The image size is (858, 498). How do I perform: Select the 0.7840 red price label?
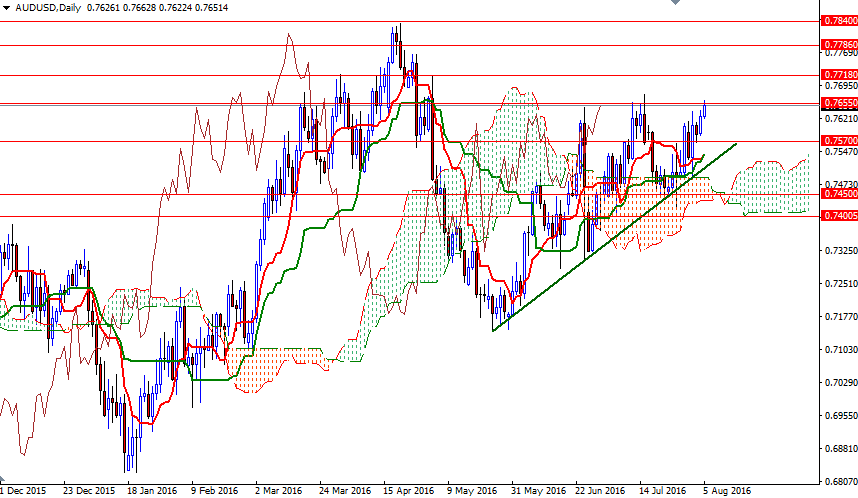point(838,20)
